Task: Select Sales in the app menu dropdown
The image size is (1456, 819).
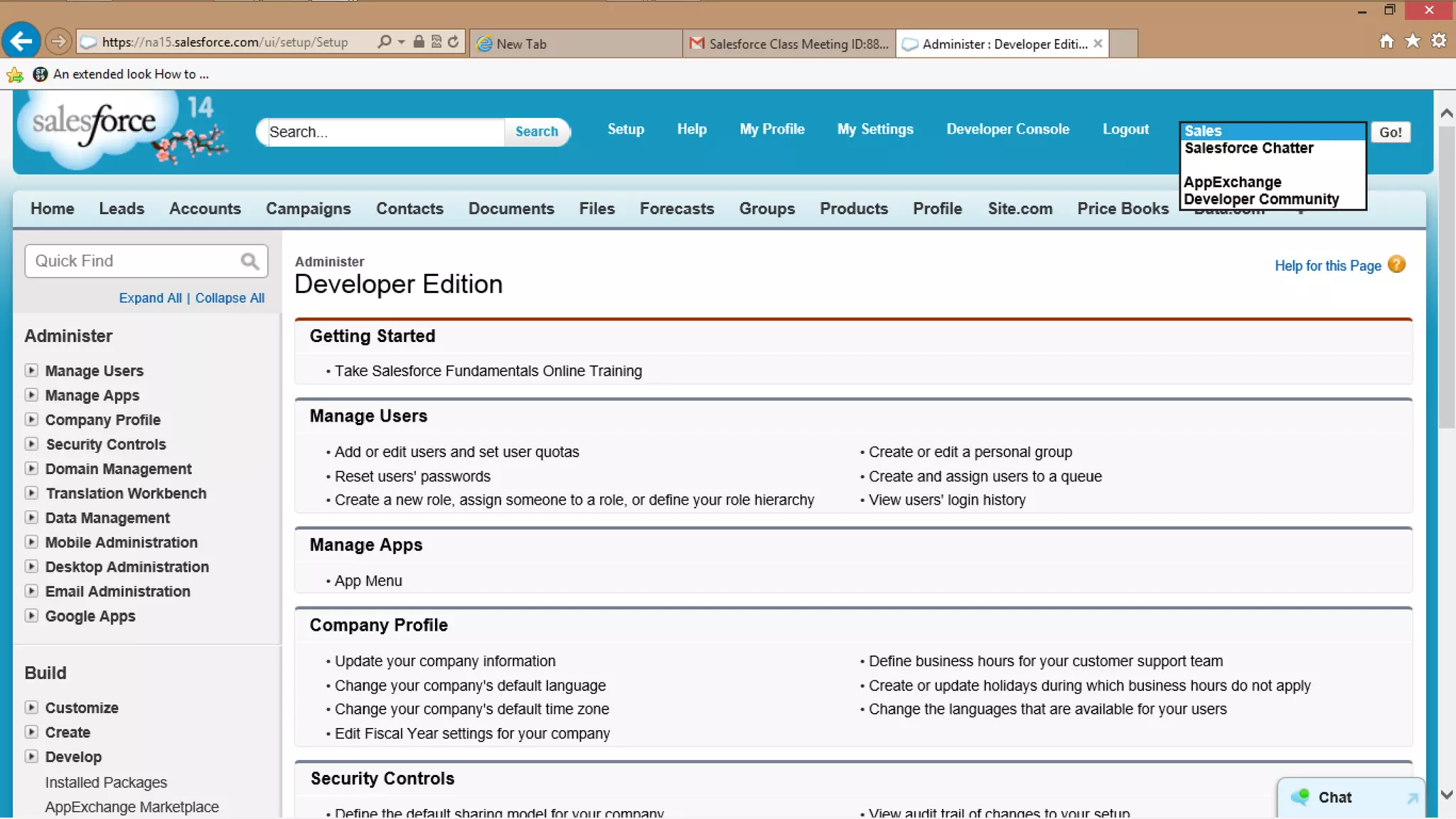Action: click(1273, 131)
